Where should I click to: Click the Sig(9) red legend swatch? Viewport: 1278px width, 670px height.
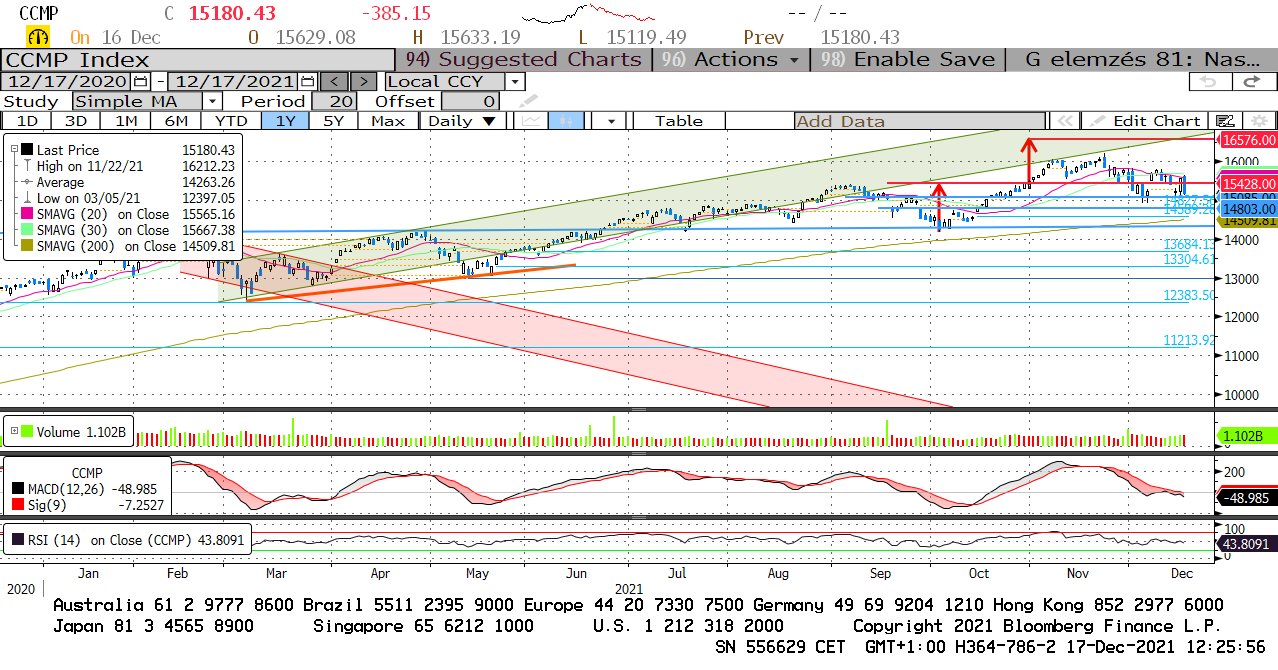click(x=20, y=506)
